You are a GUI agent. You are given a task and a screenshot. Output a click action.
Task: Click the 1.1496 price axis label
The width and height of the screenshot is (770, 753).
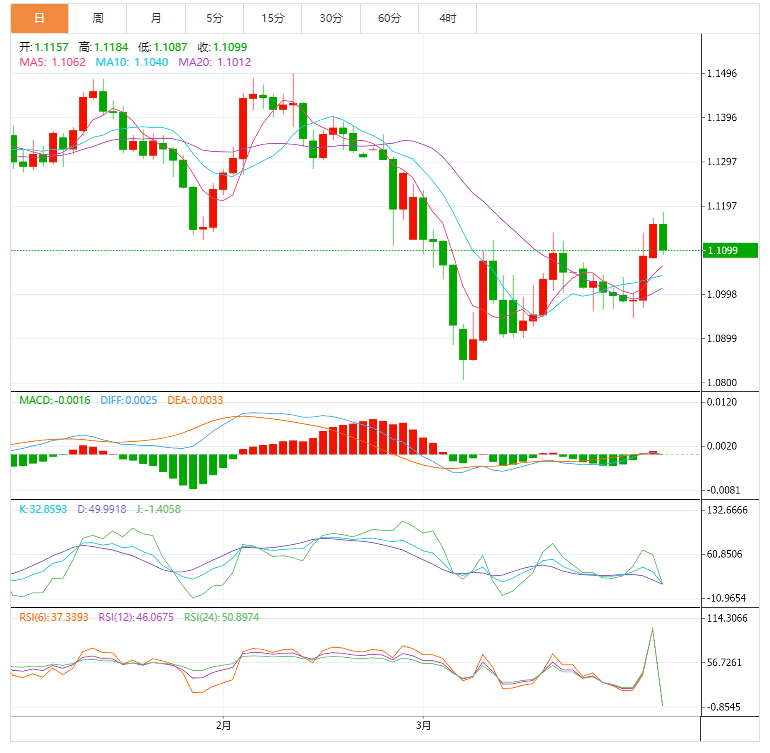coord(722,74)
